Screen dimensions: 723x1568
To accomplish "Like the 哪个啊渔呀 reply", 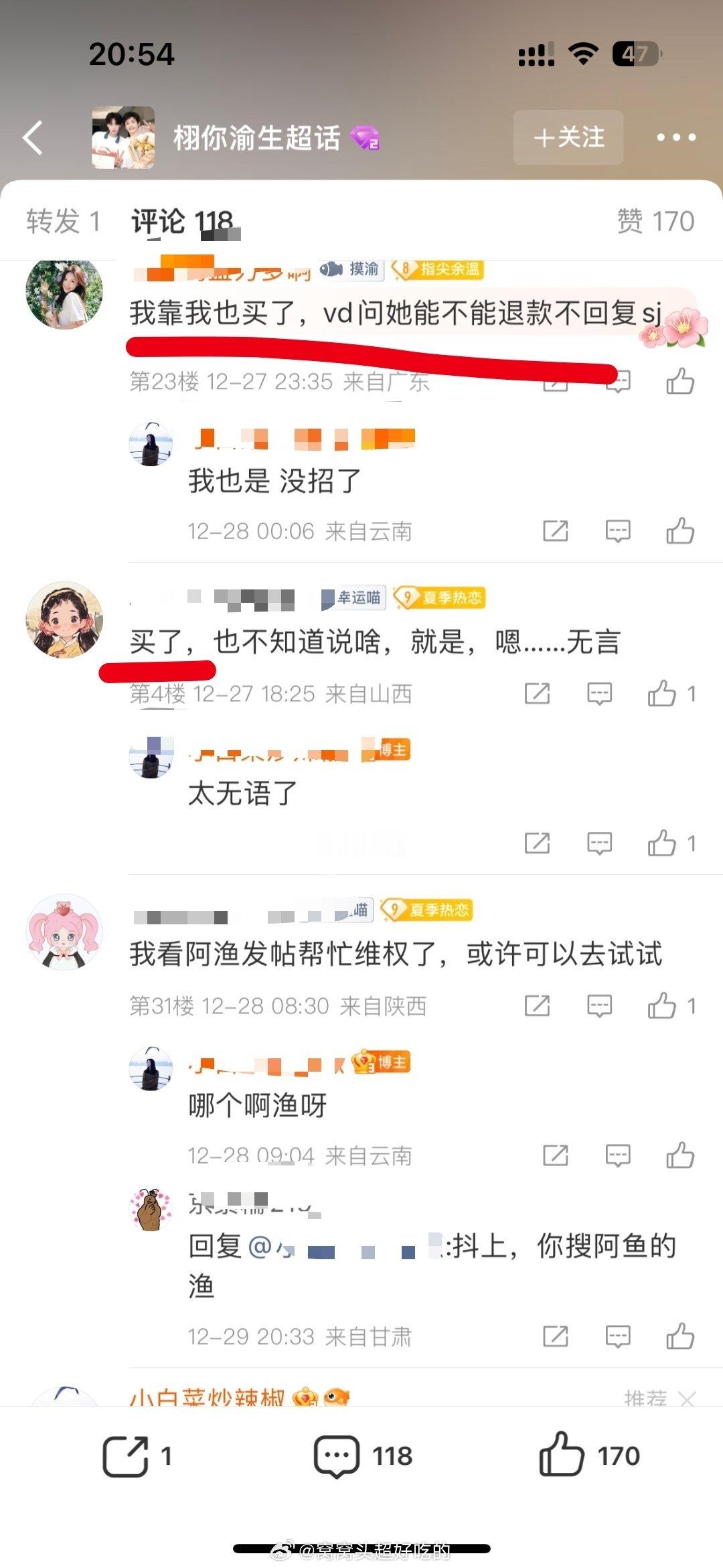I will 680,1155.
